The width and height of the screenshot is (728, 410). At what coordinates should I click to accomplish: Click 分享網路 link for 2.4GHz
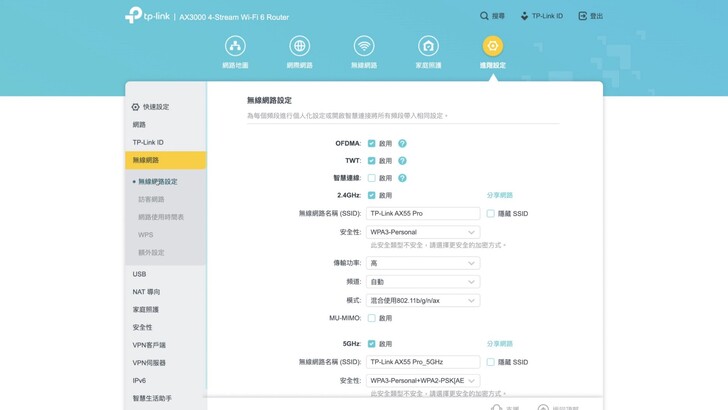499,195
